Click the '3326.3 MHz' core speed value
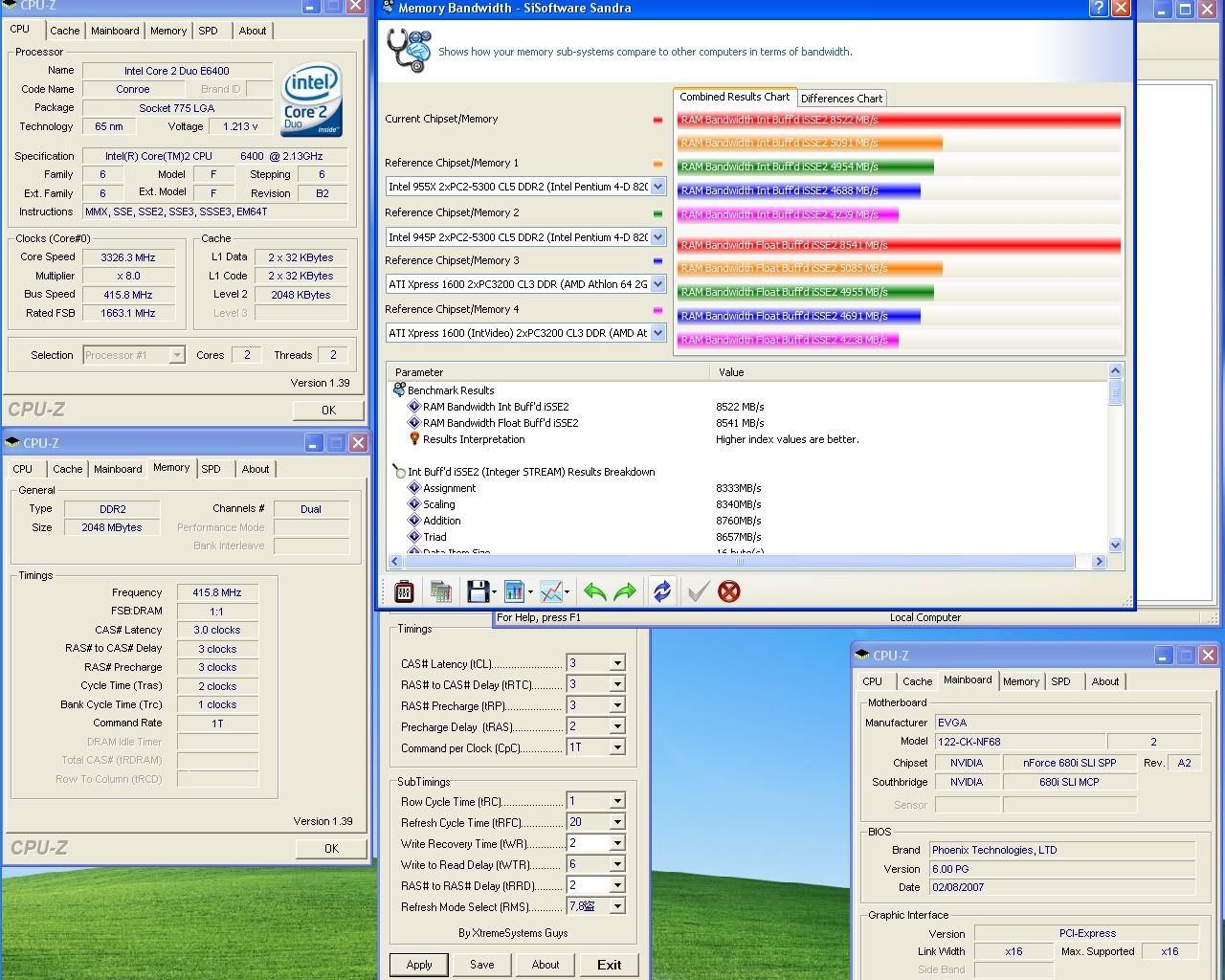Image resolution: width=1225 pixels, height=980 pixels. (x=128, y=257)
